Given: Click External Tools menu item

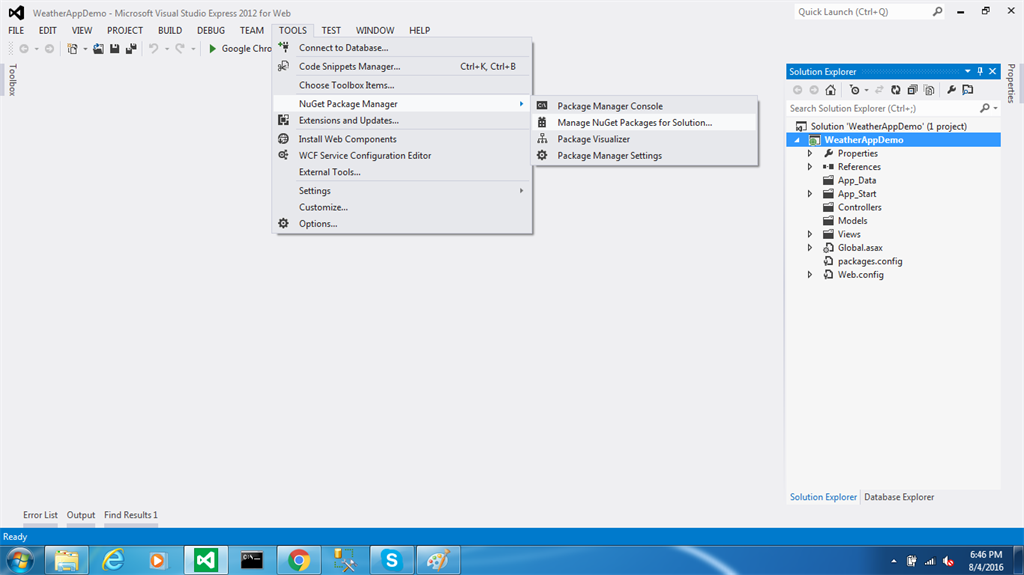Looking at the screenshot, I should tap(402, 172).
